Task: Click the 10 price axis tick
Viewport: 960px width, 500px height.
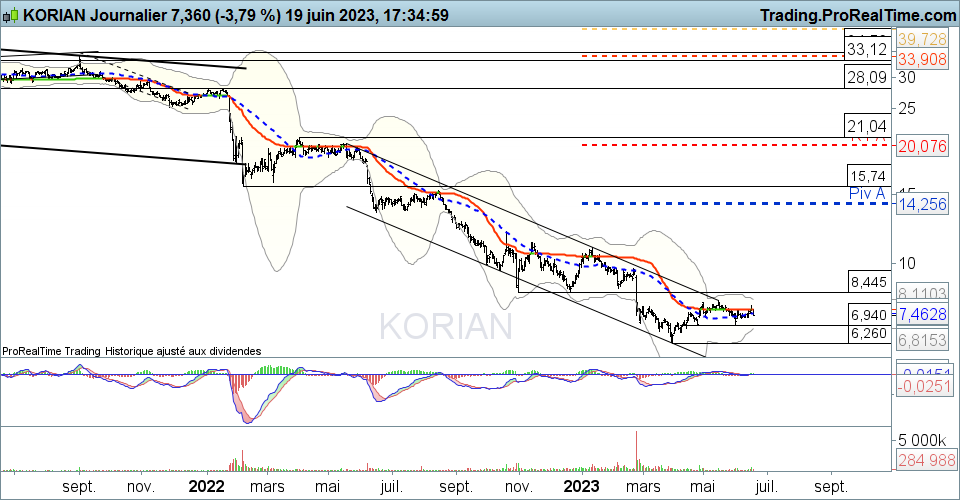Action: tap(907, 263)
